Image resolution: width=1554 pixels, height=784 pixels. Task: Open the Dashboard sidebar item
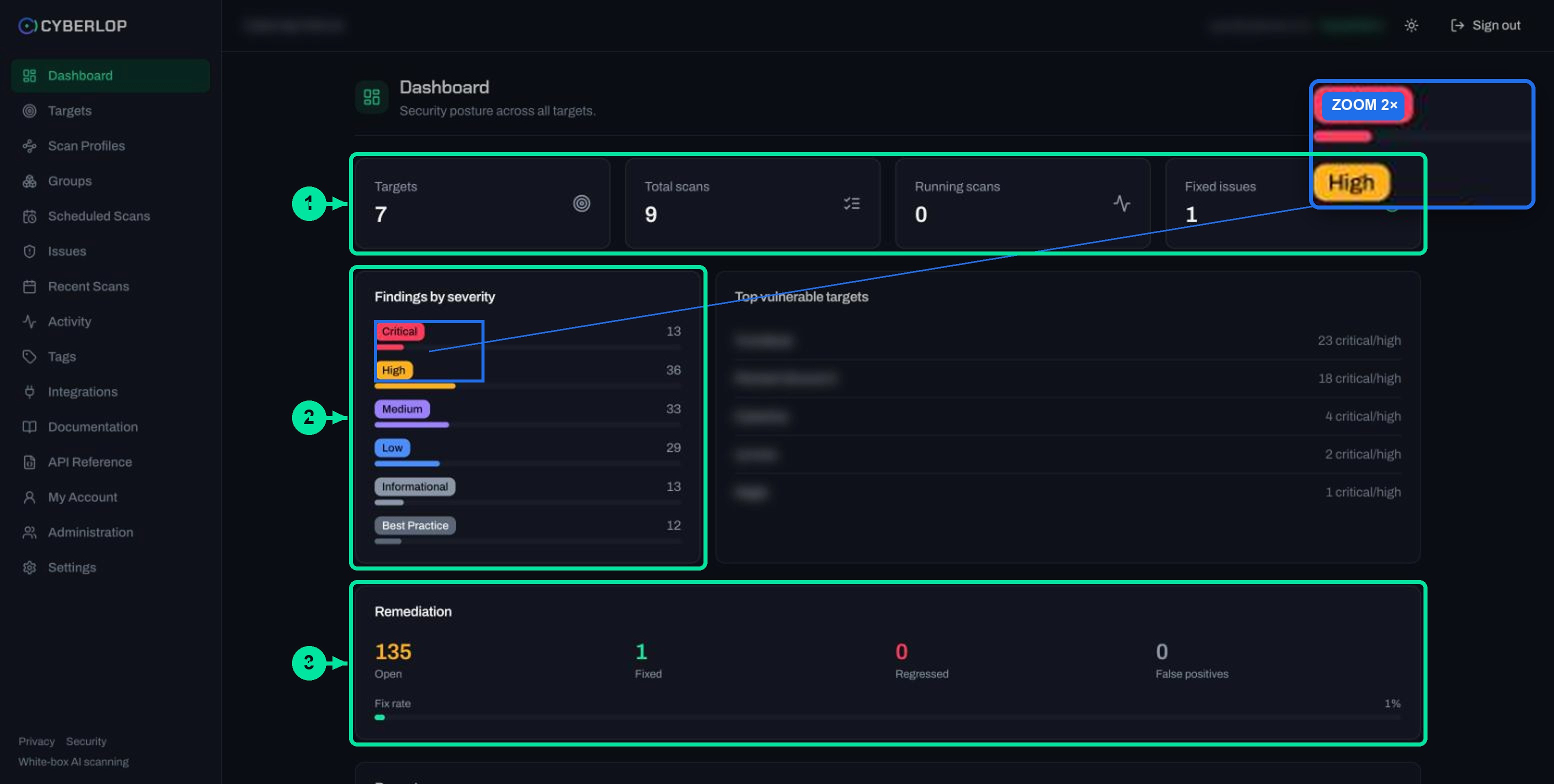pyautogui.click(x=110, y=75)
